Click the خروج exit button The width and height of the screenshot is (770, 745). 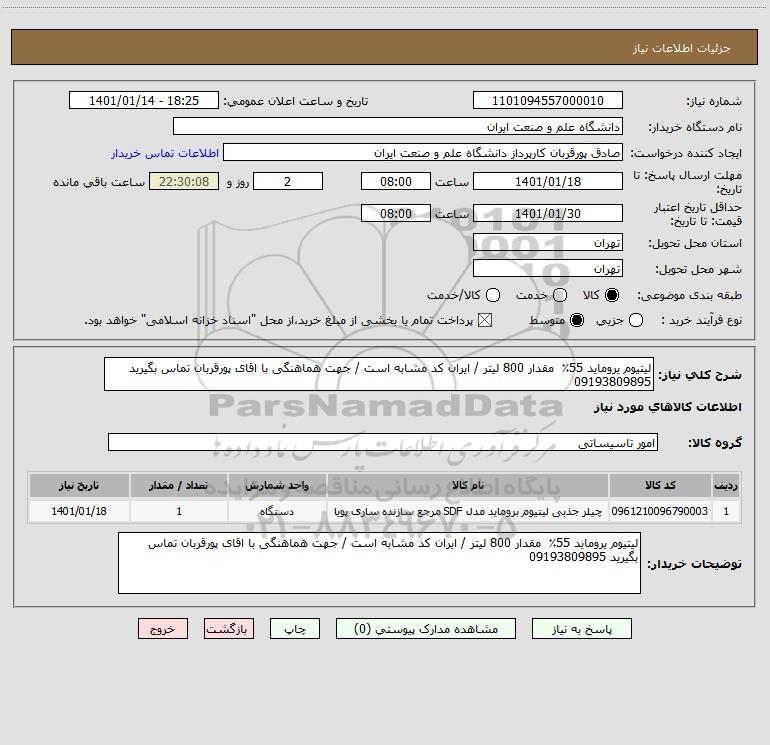(x=163, y=629)
